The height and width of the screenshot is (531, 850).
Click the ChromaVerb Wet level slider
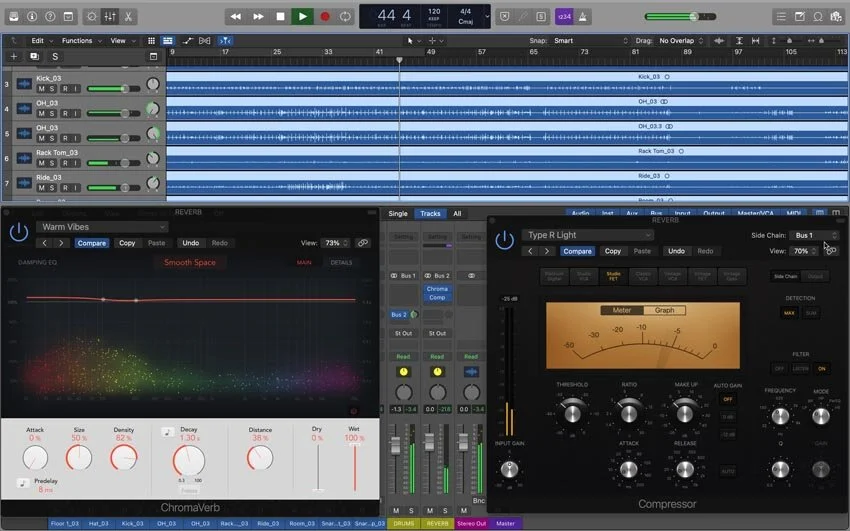(355, 467)
